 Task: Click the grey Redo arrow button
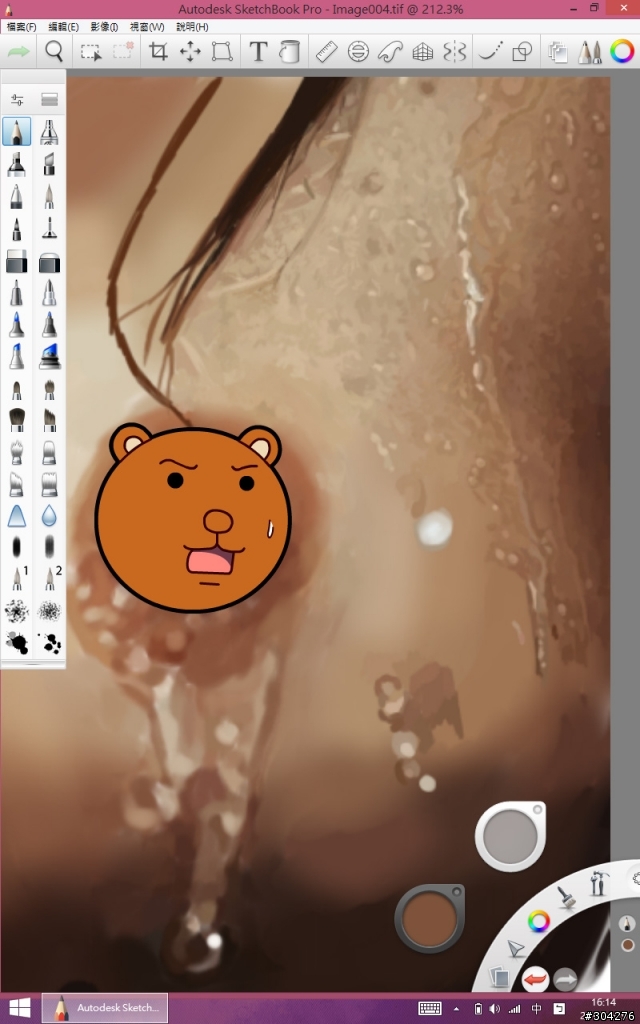point(566,980)
